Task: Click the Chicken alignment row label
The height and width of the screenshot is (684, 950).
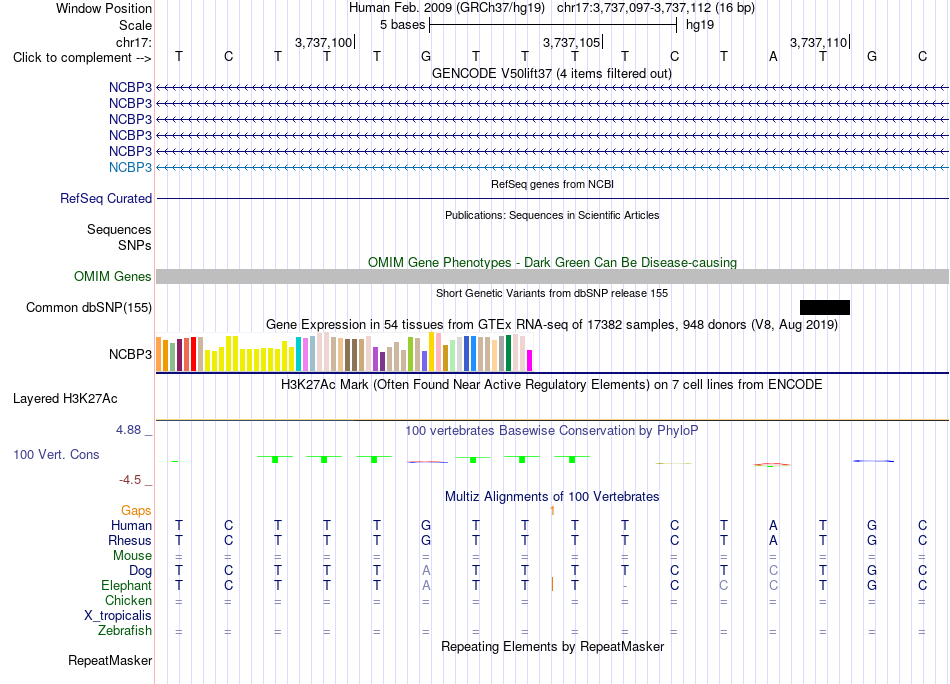Action: pos(128,600)
